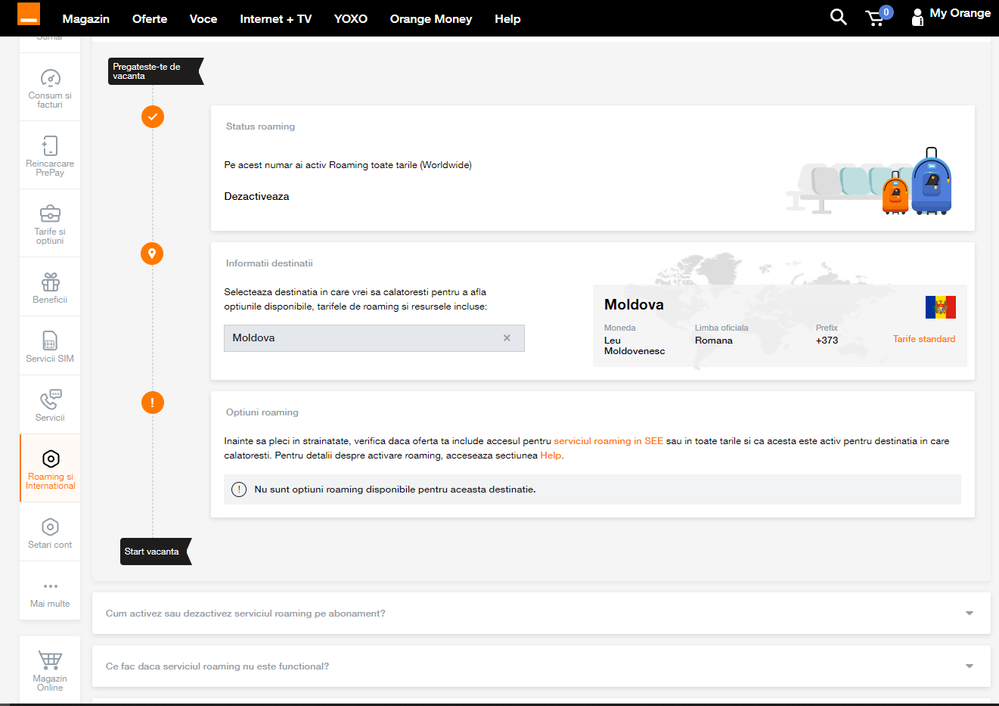Open the shopping cart icon
Screen dimensions: 999x706
(x=877, y=17)
